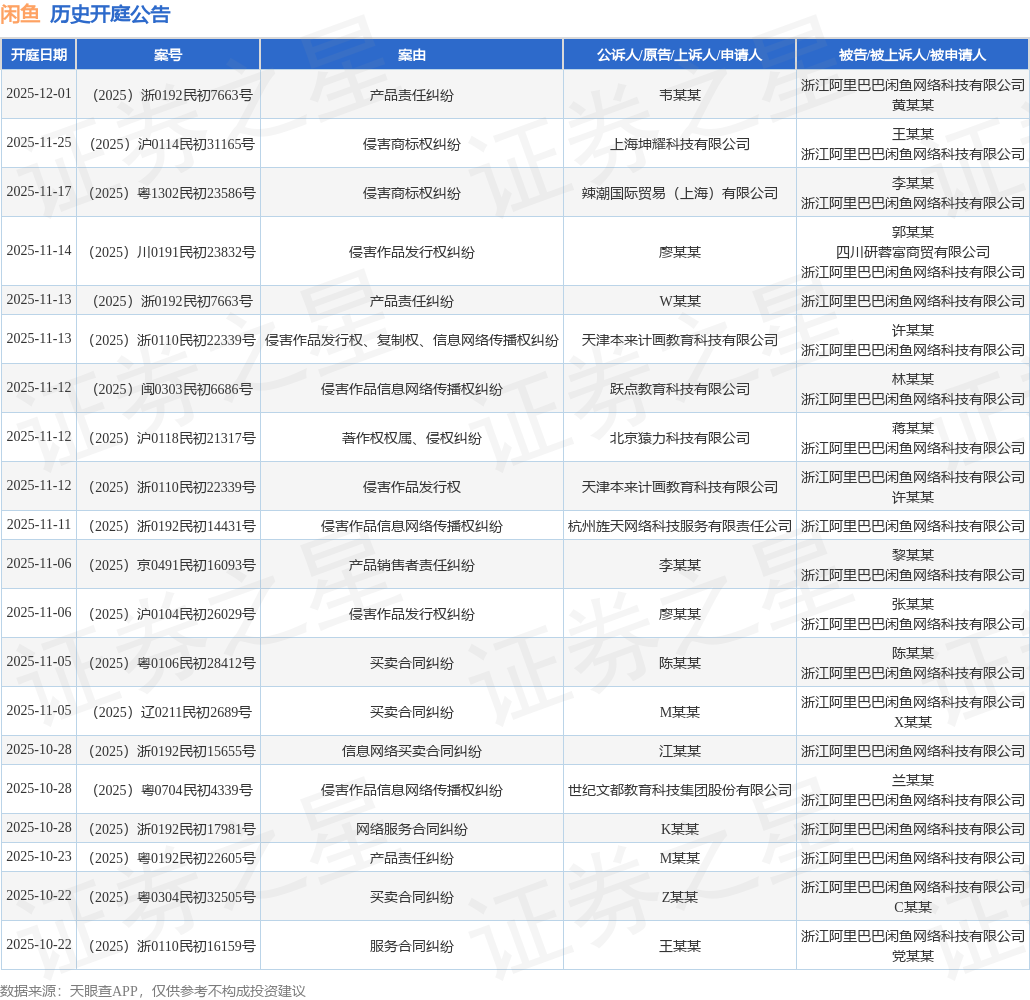The width and height of the screenshot is (1030, 1000).
Task: Select case number 浙0110民初16159号
Action: pyautogui.click(x=172, y=946)
